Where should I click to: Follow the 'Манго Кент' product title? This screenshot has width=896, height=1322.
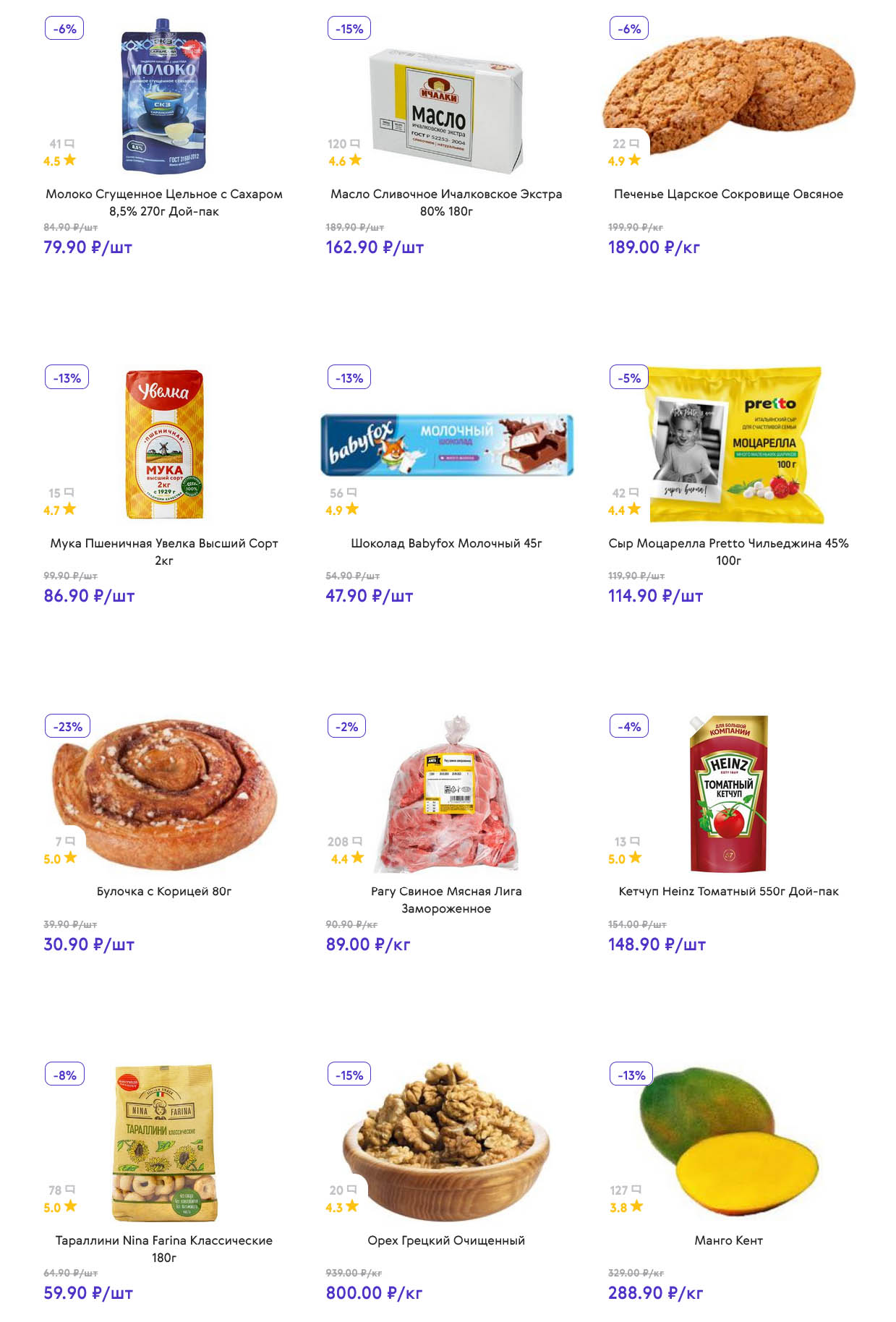click(x=728, y=1240)
